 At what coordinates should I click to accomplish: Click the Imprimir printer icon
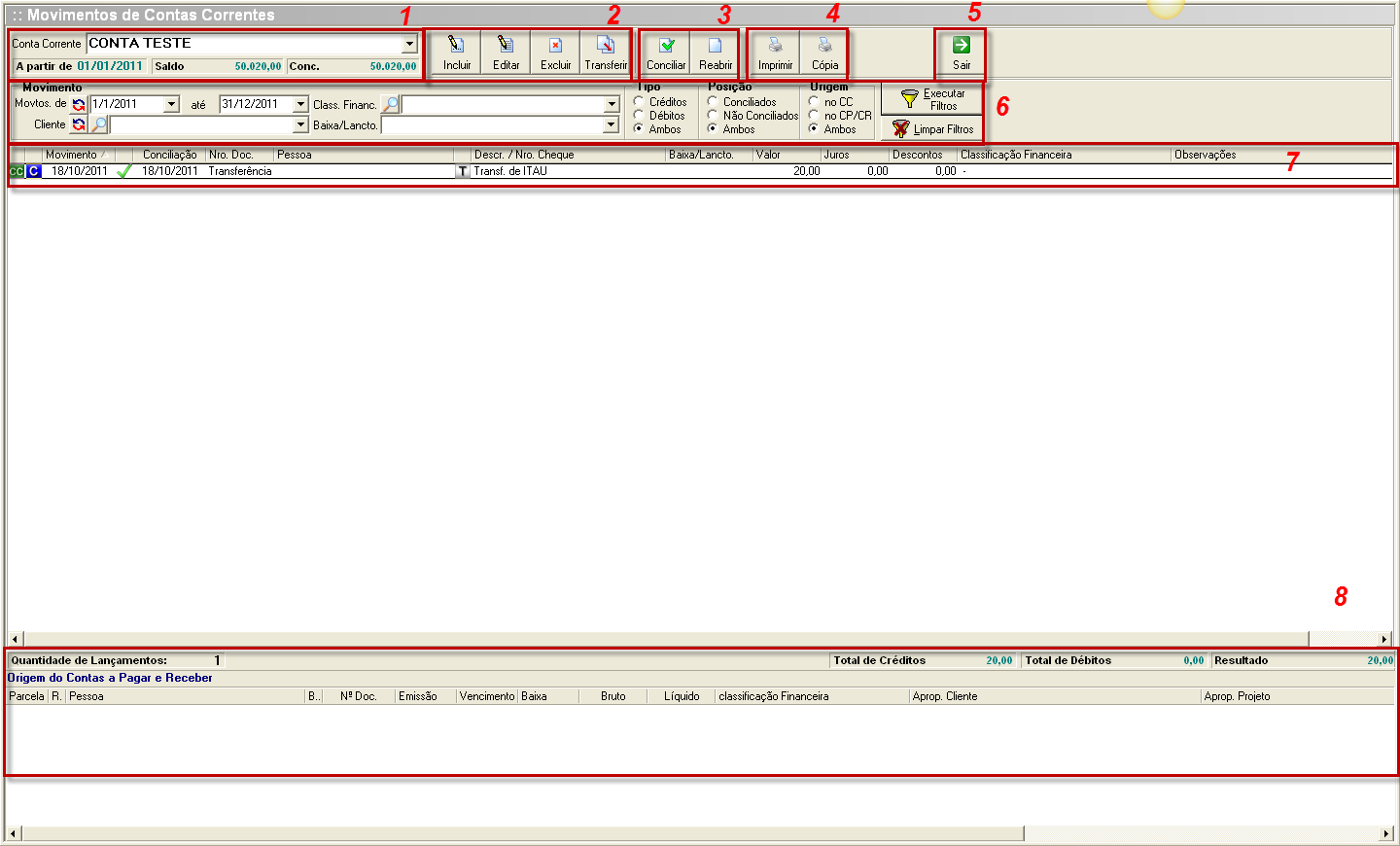(776, 45)
